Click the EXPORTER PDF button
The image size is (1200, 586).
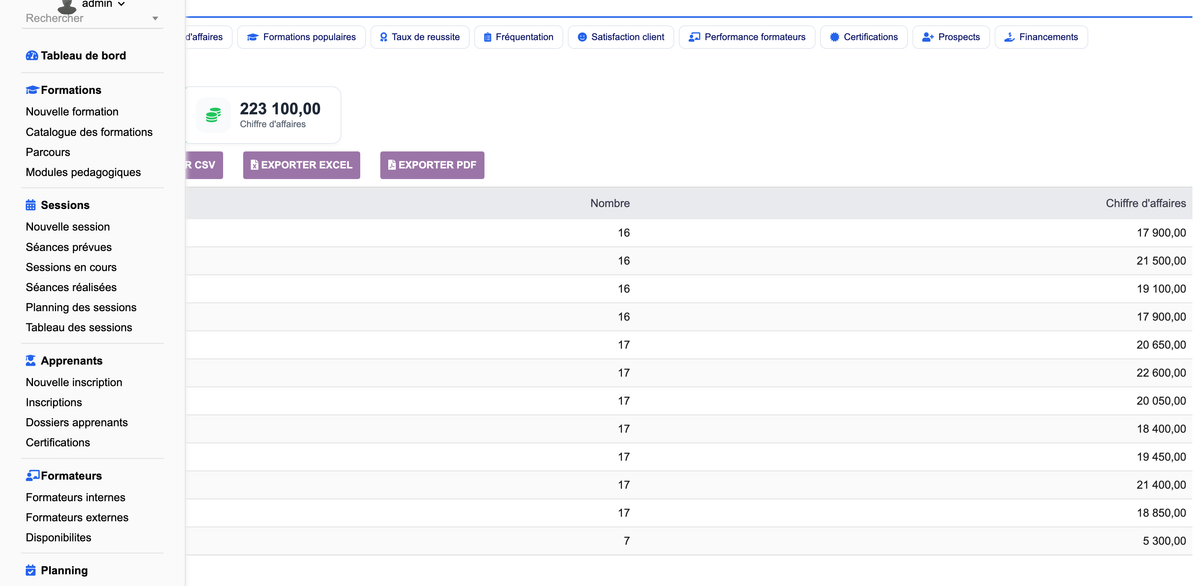(x=432, y=165)
